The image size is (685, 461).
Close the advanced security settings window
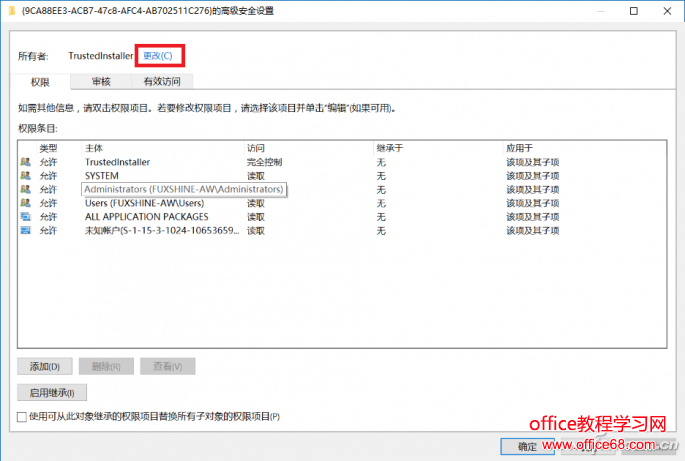[667, 11]
